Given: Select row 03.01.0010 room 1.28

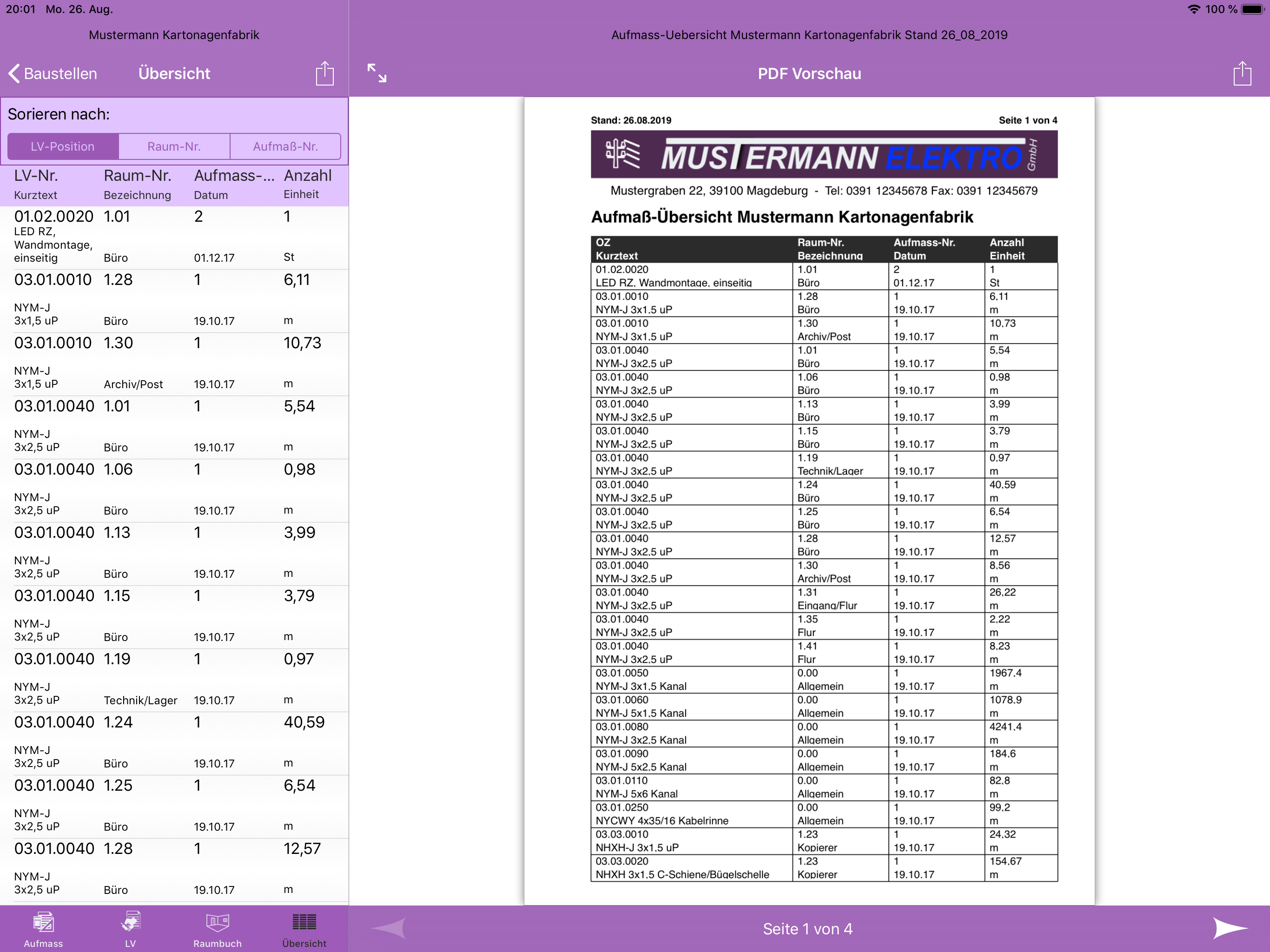Looking at the screenshot, I should pos(174,301).
